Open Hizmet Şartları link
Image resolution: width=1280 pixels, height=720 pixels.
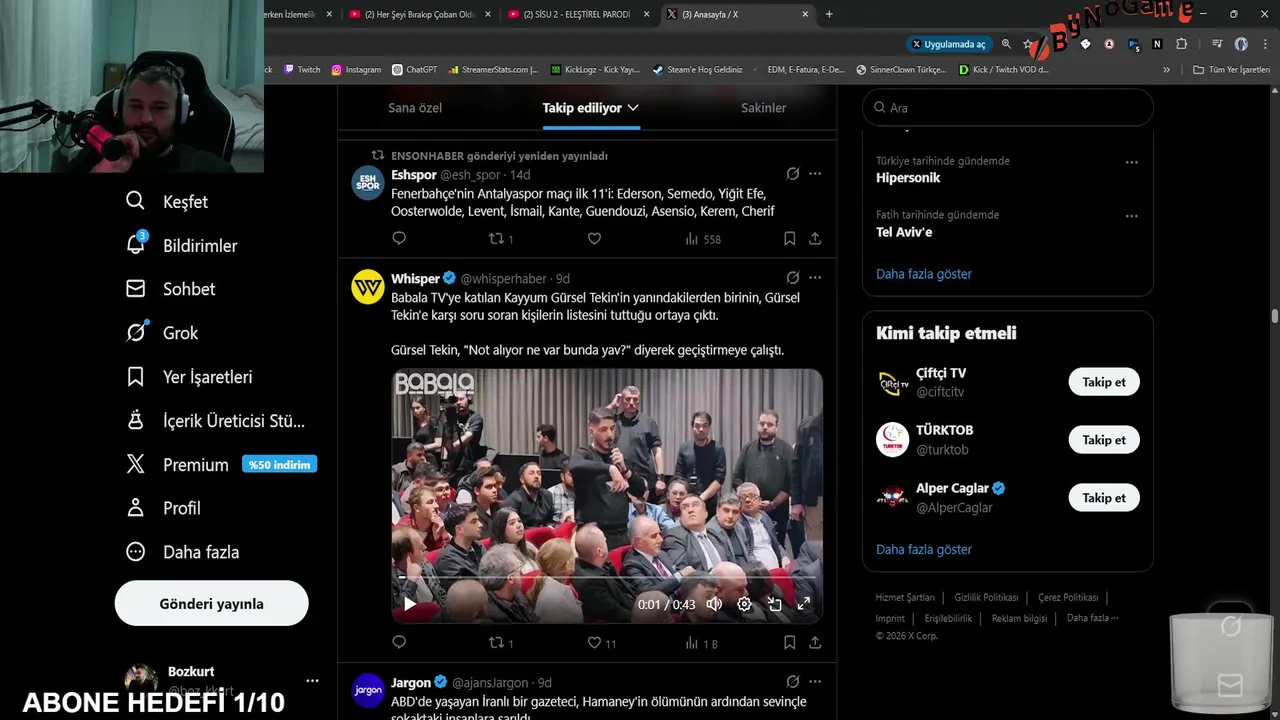(x=905, y=598)
